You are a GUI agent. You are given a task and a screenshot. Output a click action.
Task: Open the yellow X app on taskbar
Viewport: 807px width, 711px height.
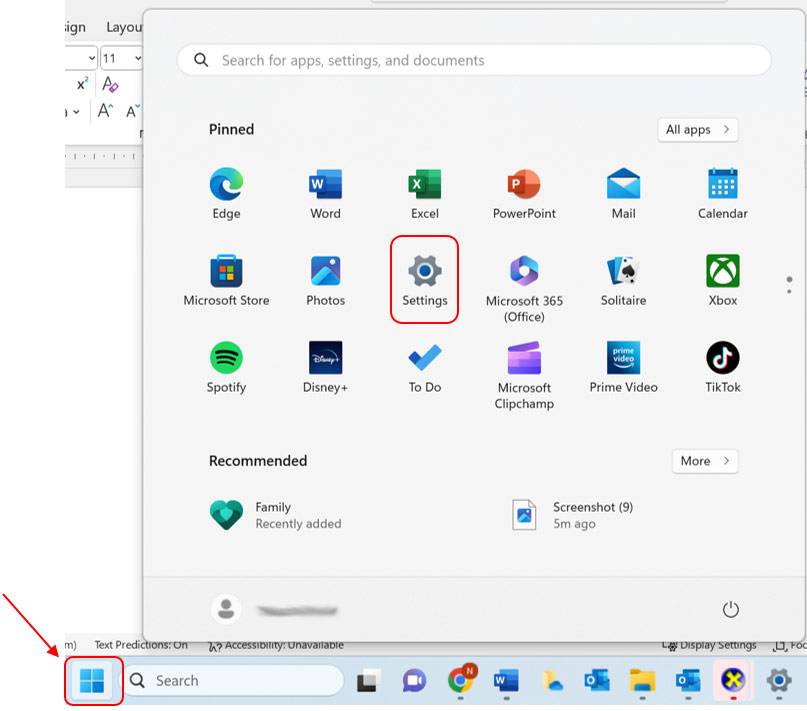(x=733, y=681)
